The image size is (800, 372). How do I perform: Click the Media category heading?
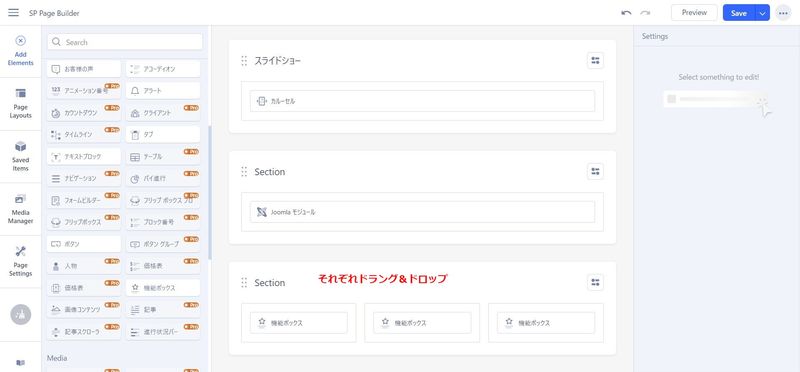pos(57,358)
